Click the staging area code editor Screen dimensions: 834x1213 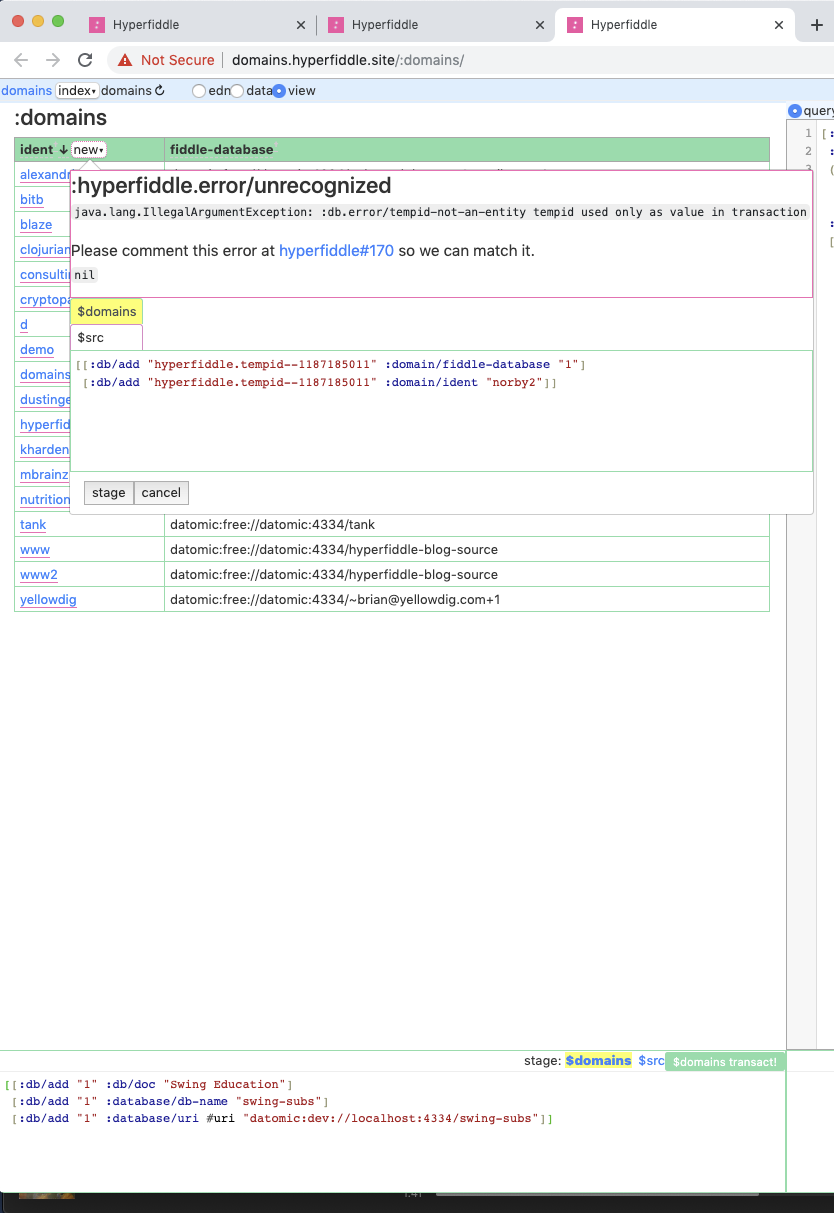[x=392, y=1131]
